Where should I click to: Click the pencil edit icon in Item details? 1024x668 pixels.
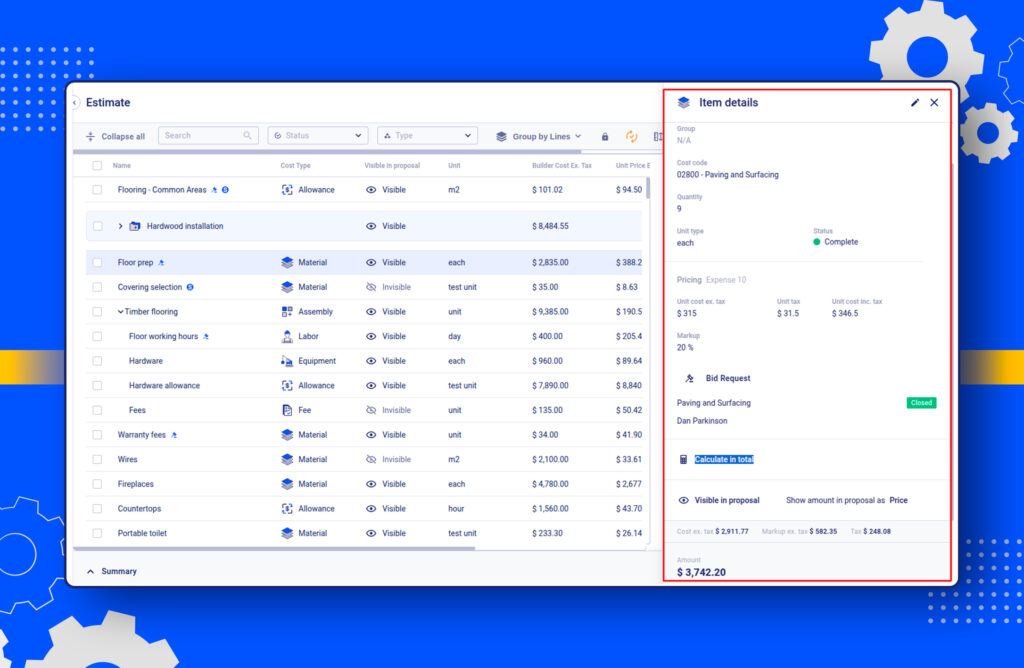[915, 103]
